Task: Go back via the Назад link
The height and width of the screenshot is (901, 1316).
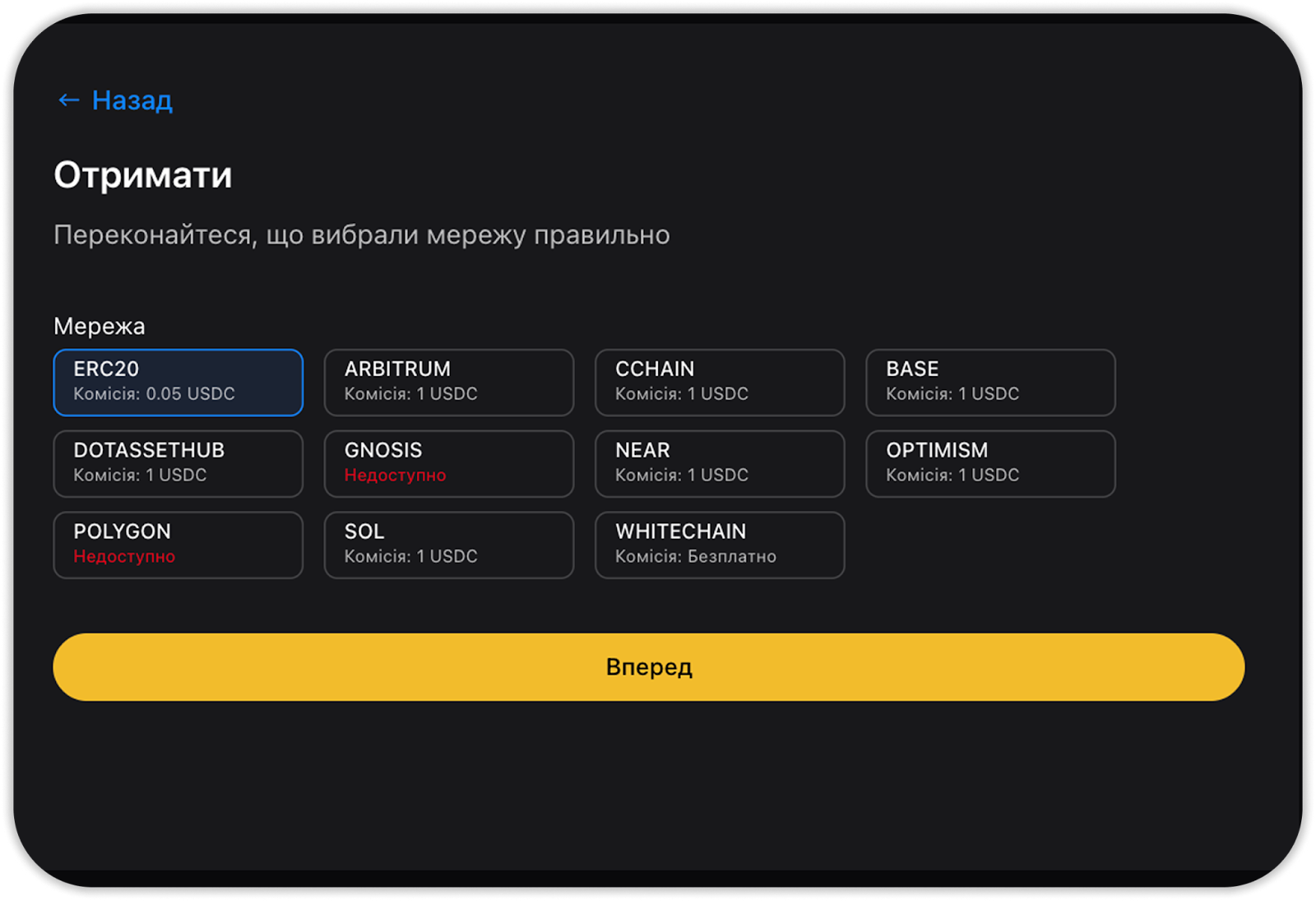Action: [x=132, y=100]
